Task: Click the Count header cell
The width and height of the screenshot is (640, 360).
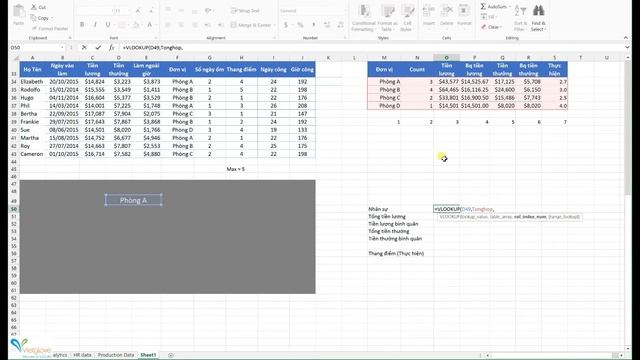Action: (x=417, y=69)
